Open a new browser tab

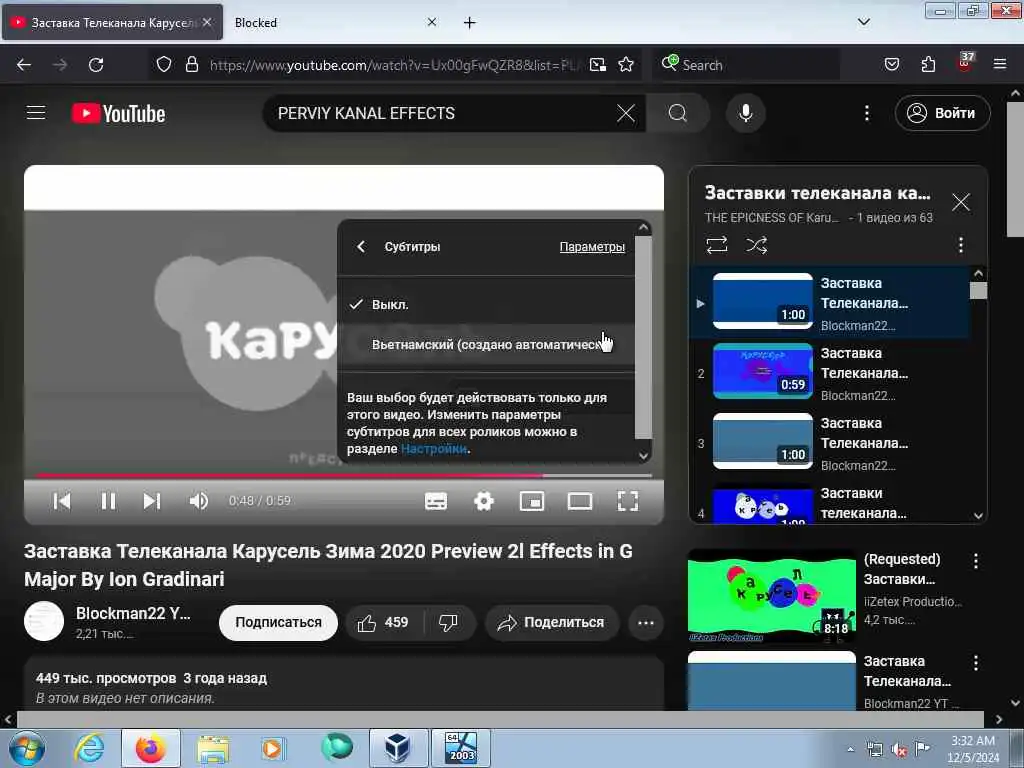[x=469, y=23]
